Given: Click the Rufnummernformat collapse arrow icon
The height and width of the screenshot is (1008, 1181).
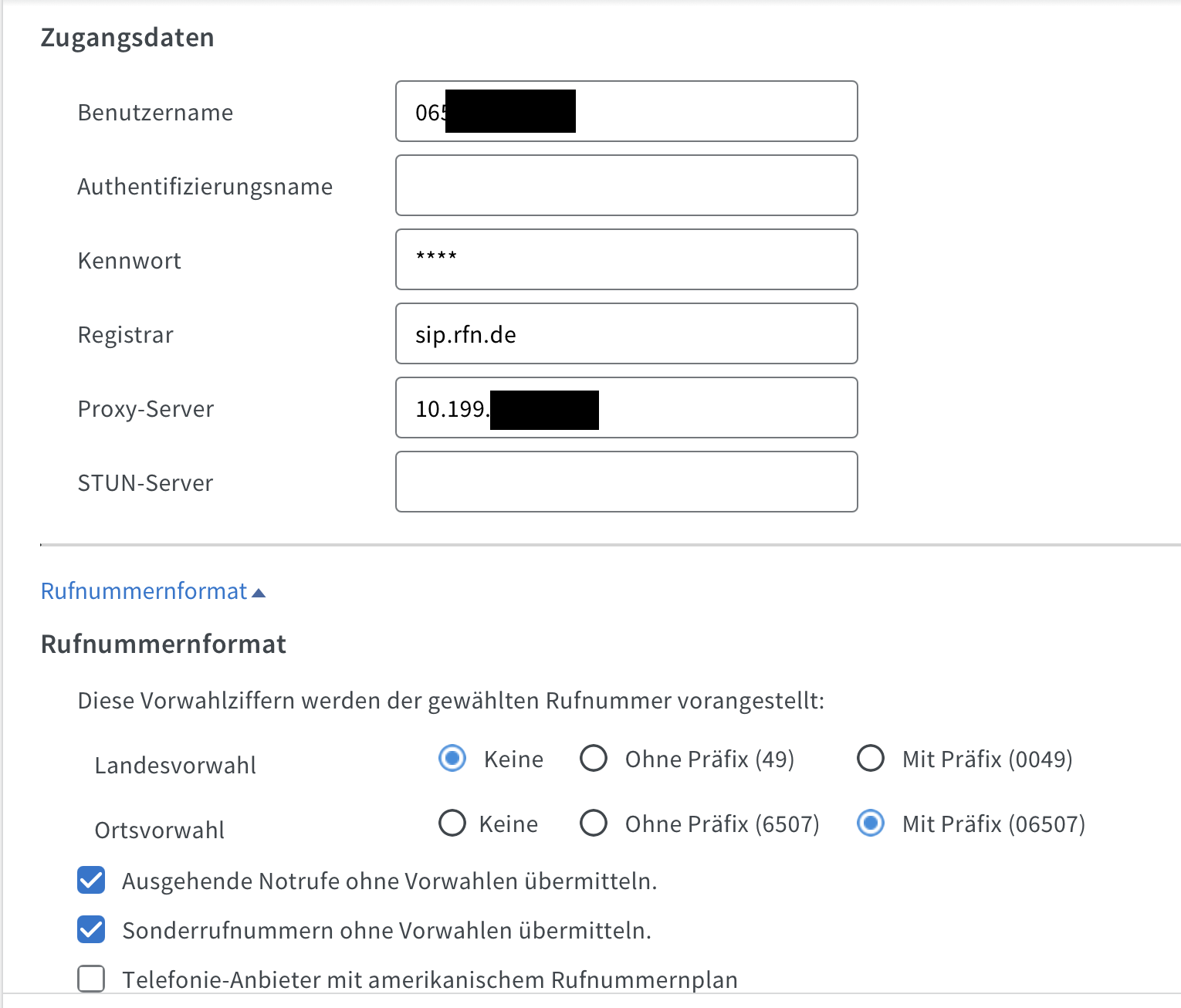Looking at the screenshot, I should [x=259, y=593].
